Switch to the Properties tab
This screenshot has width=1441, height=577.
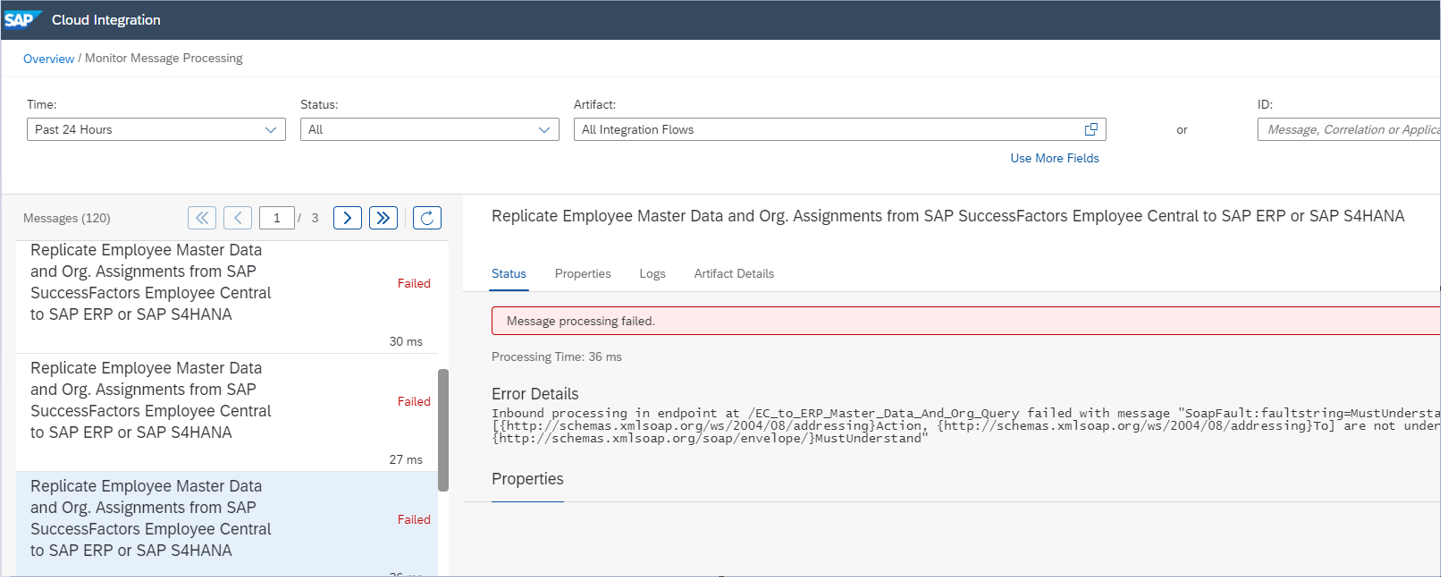click(583, 274)
